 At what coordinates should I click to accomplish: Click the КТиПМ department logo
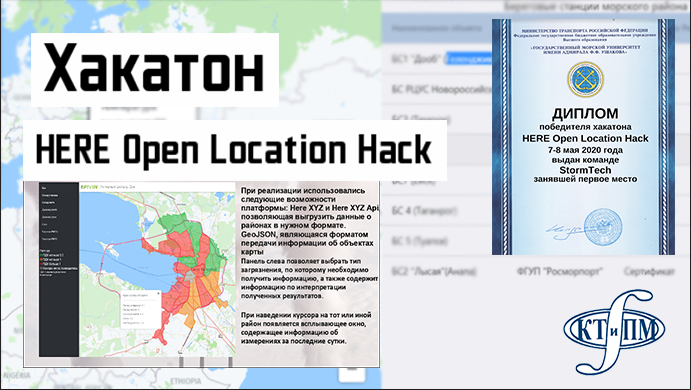pos(614,332)
